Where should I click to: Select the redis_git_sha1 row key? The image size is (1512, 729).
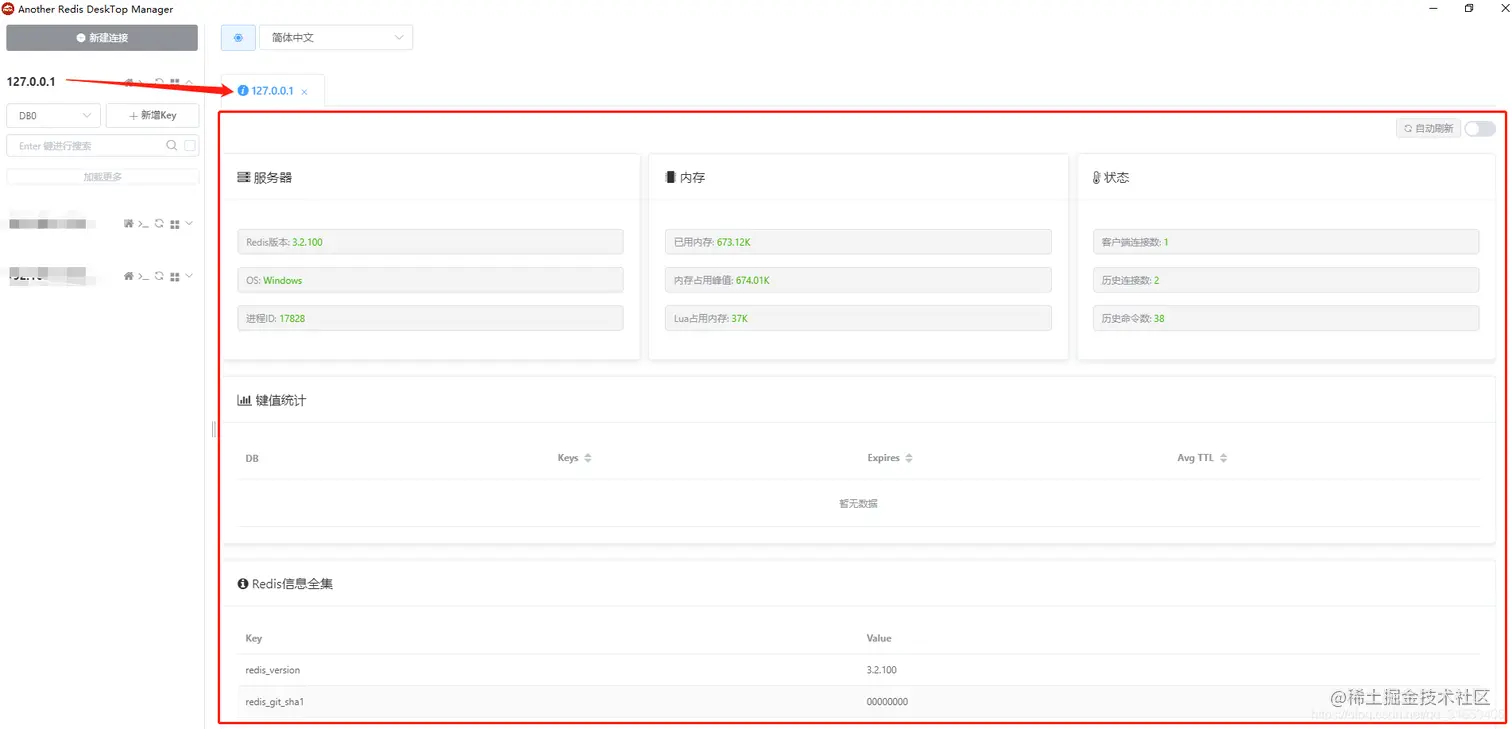click(275, 702)
